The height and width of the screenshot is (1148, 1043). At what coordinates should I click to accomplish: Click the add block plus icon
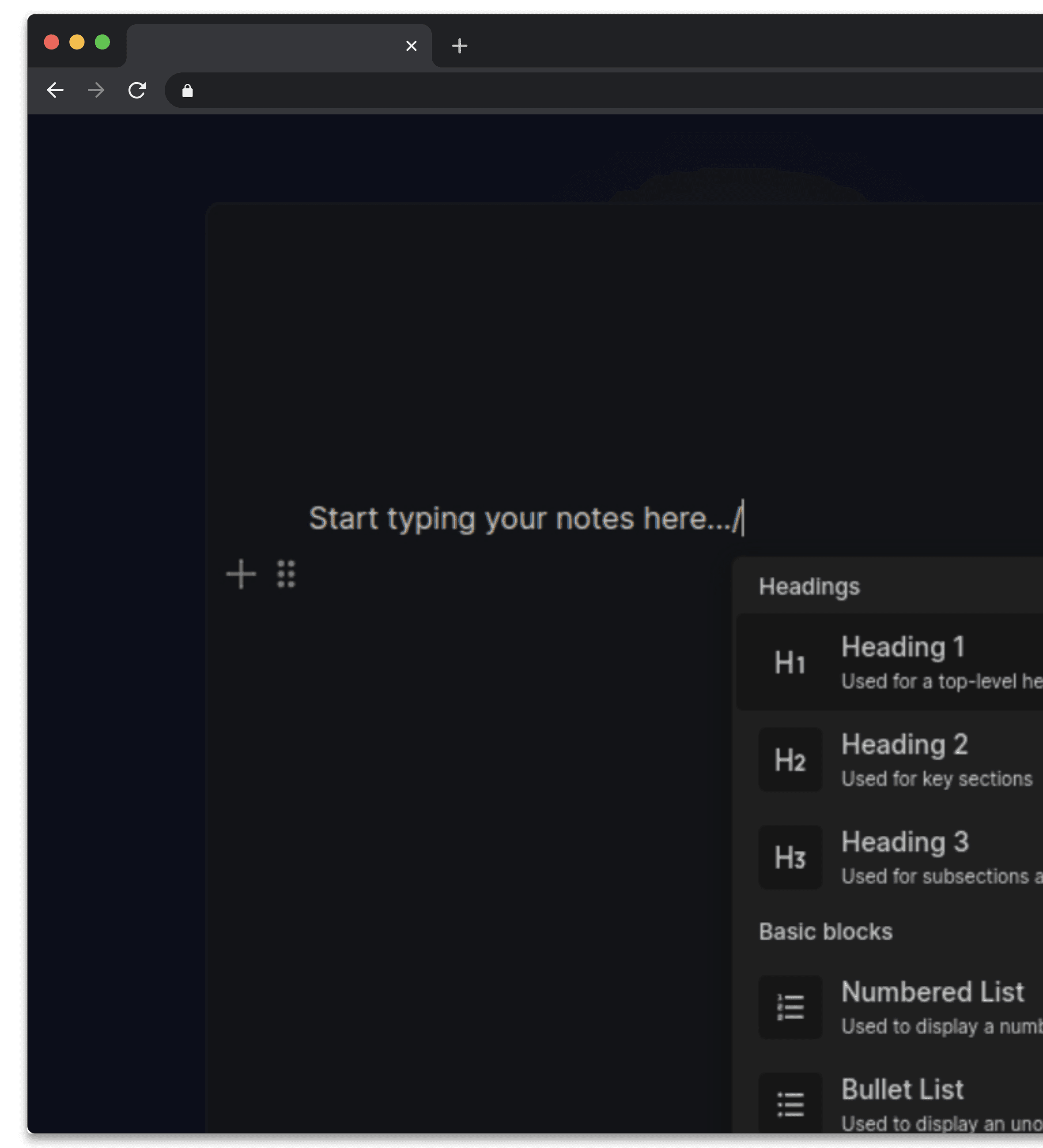241,573
